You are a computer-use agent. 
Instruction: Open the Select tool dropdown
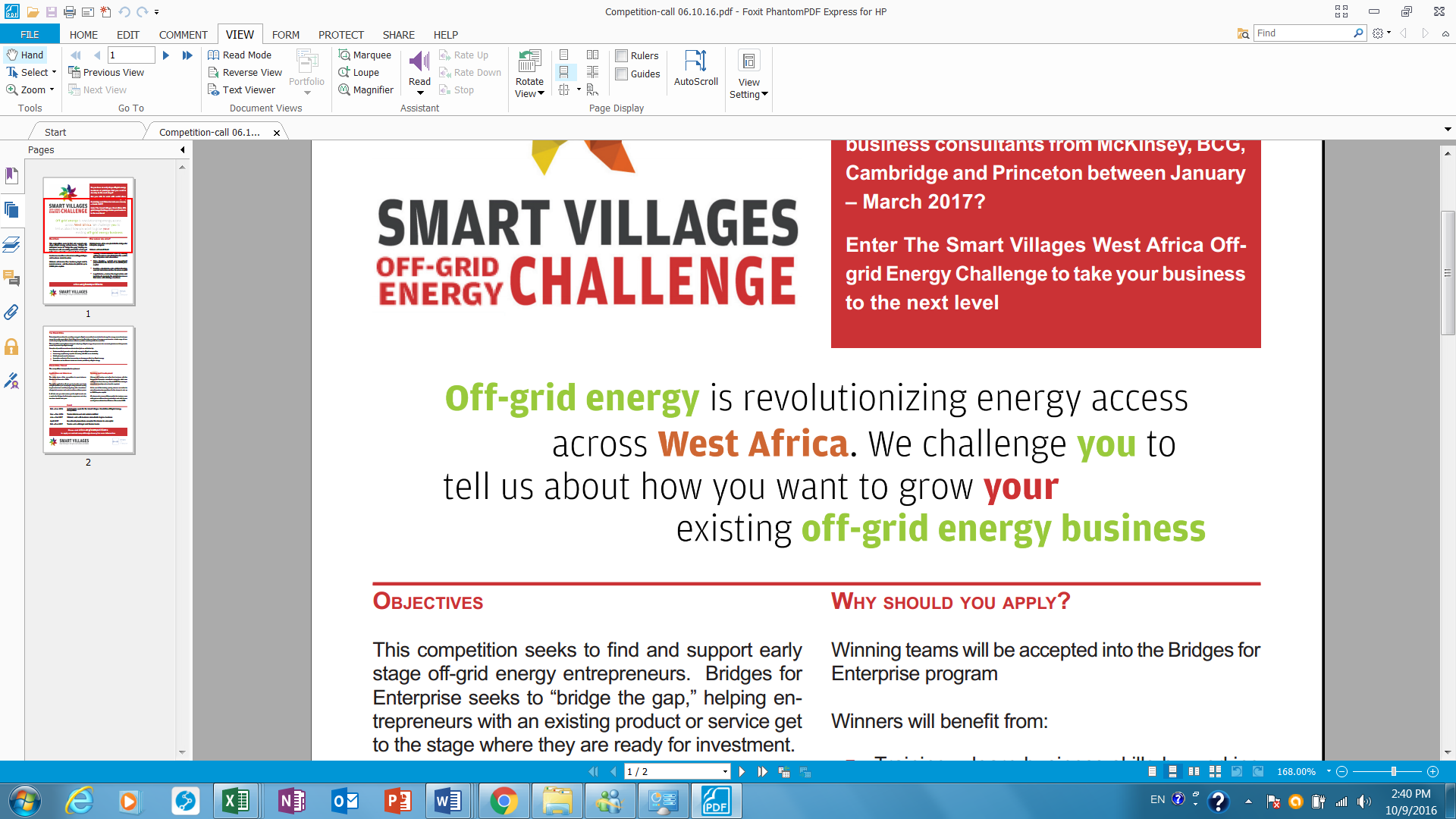click(x=54, y=72)
